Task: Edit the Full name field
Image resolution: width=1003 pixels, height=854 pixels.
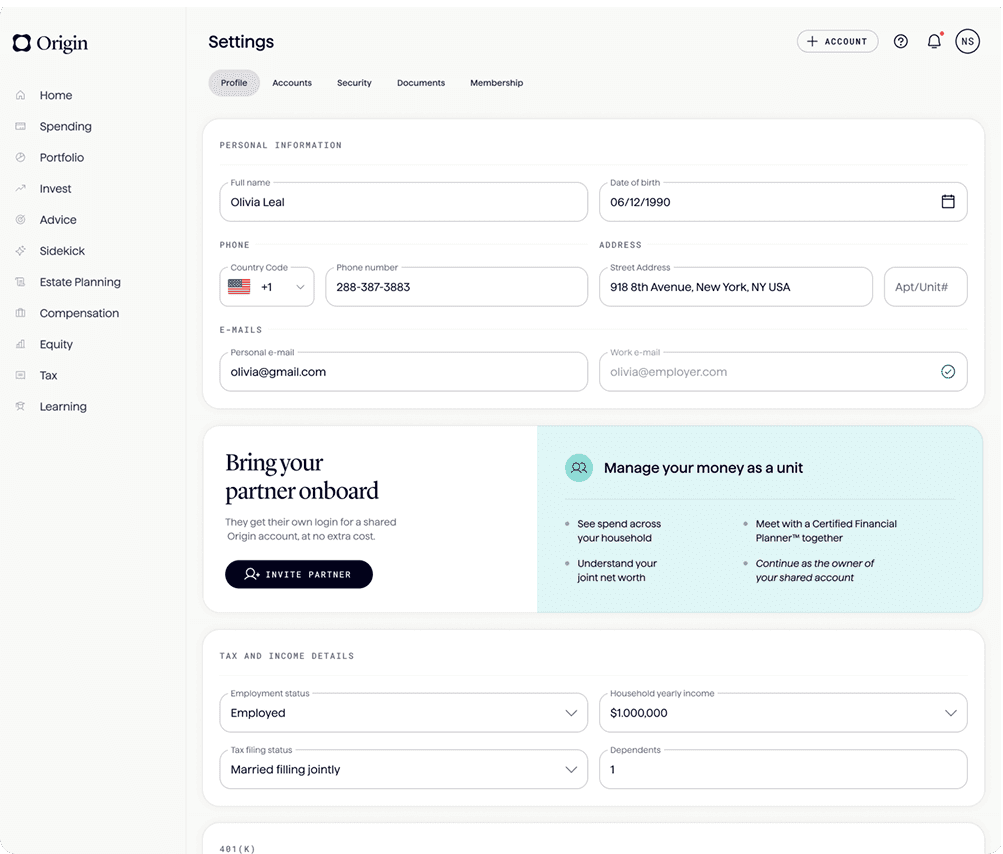Action: tap(404, 202)
